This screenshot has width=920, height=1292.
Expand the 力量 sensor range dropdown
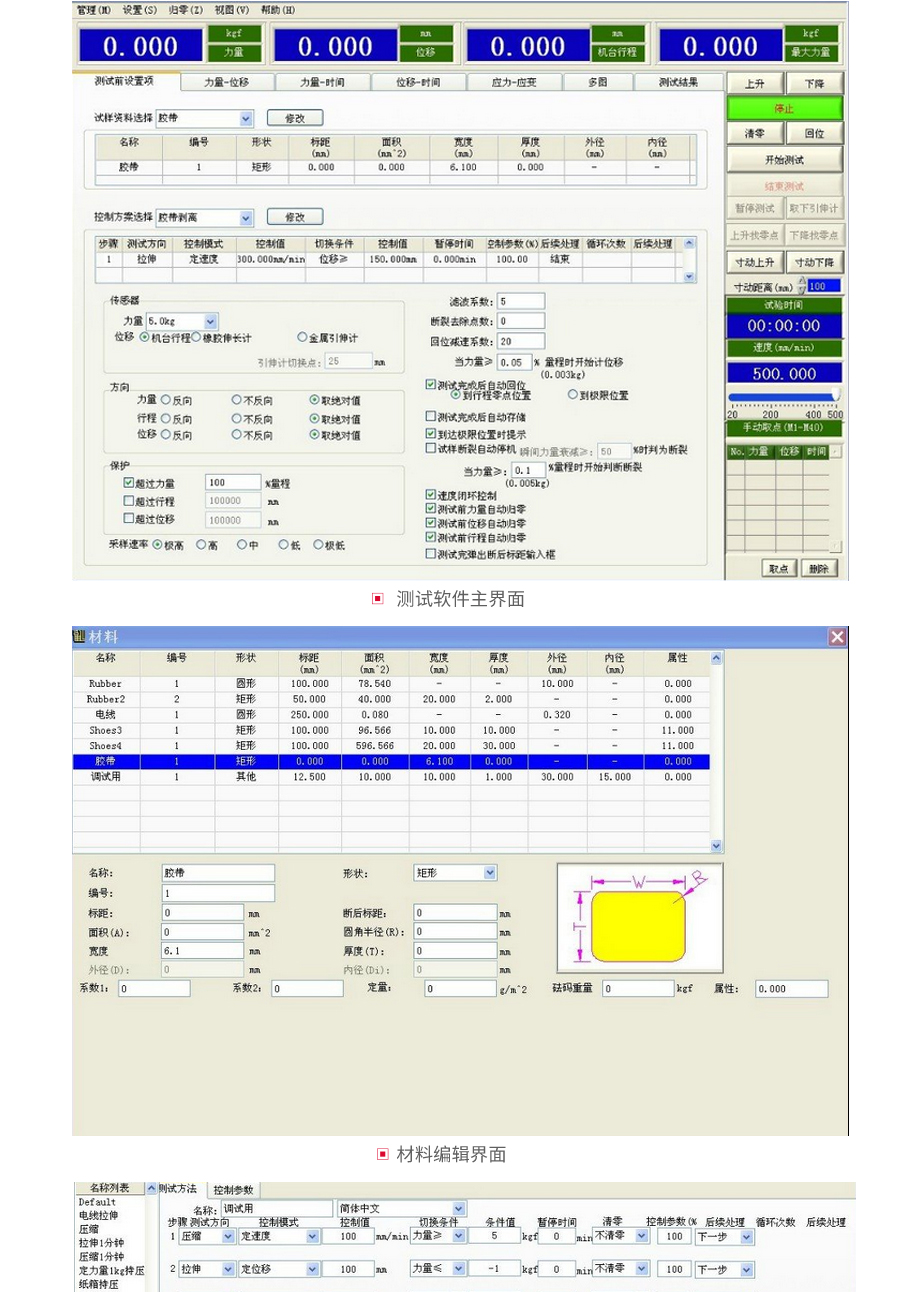[210, 322]
